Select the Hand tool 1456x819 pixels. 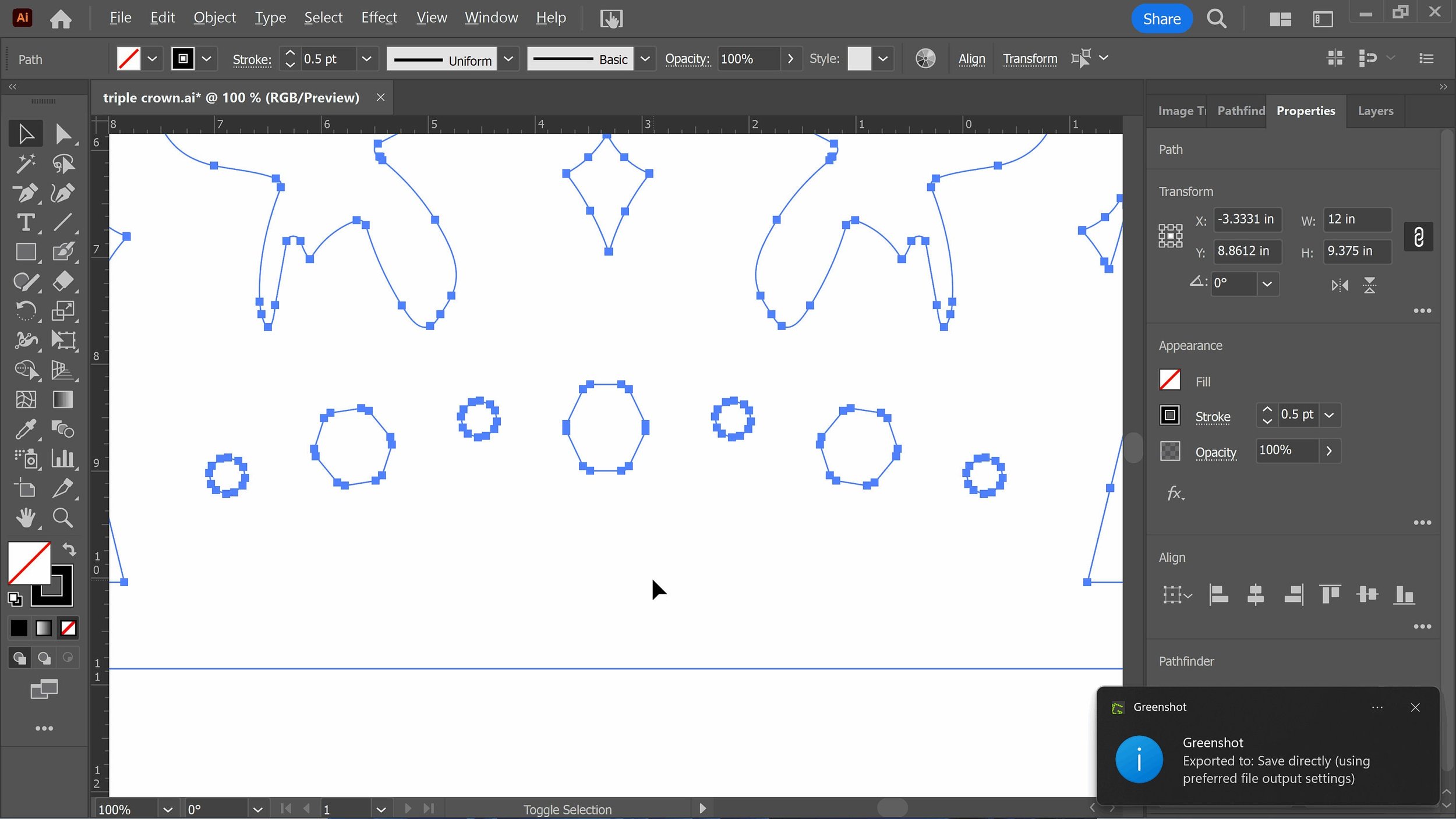pos(26,517)
